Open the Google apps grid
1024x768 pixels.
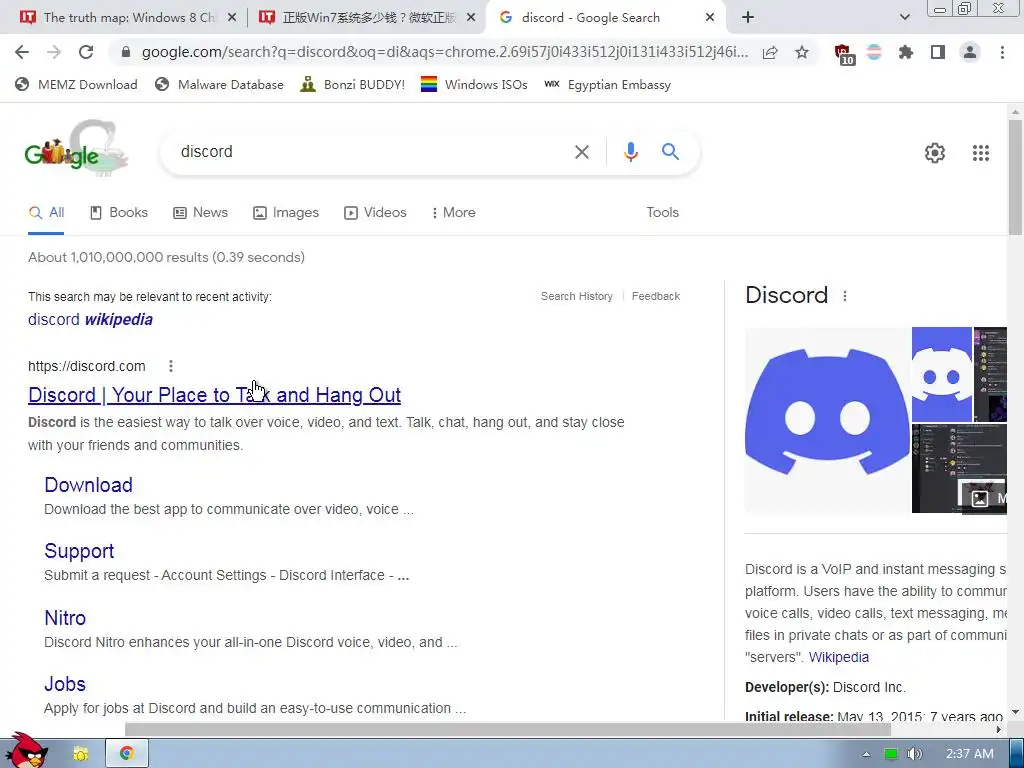coord(980,153)
